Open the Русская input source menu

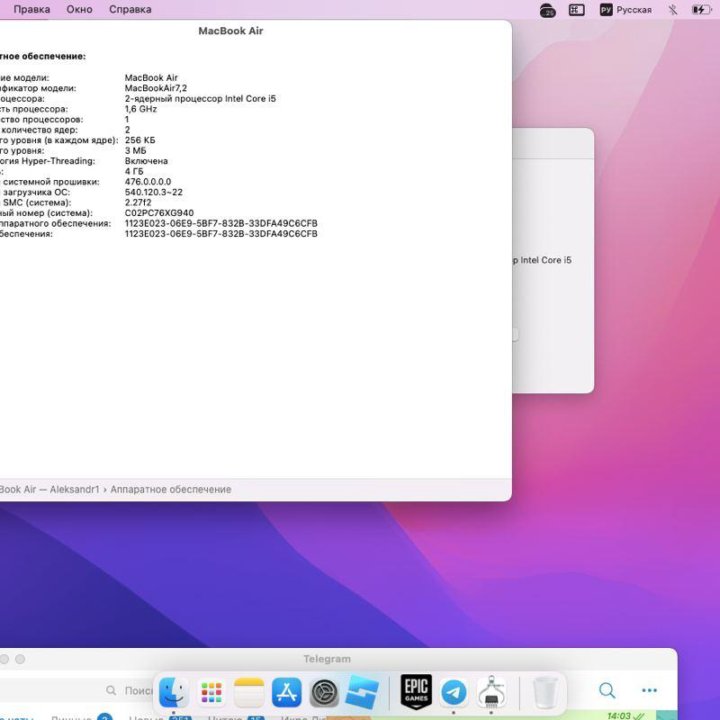[625, 10]
